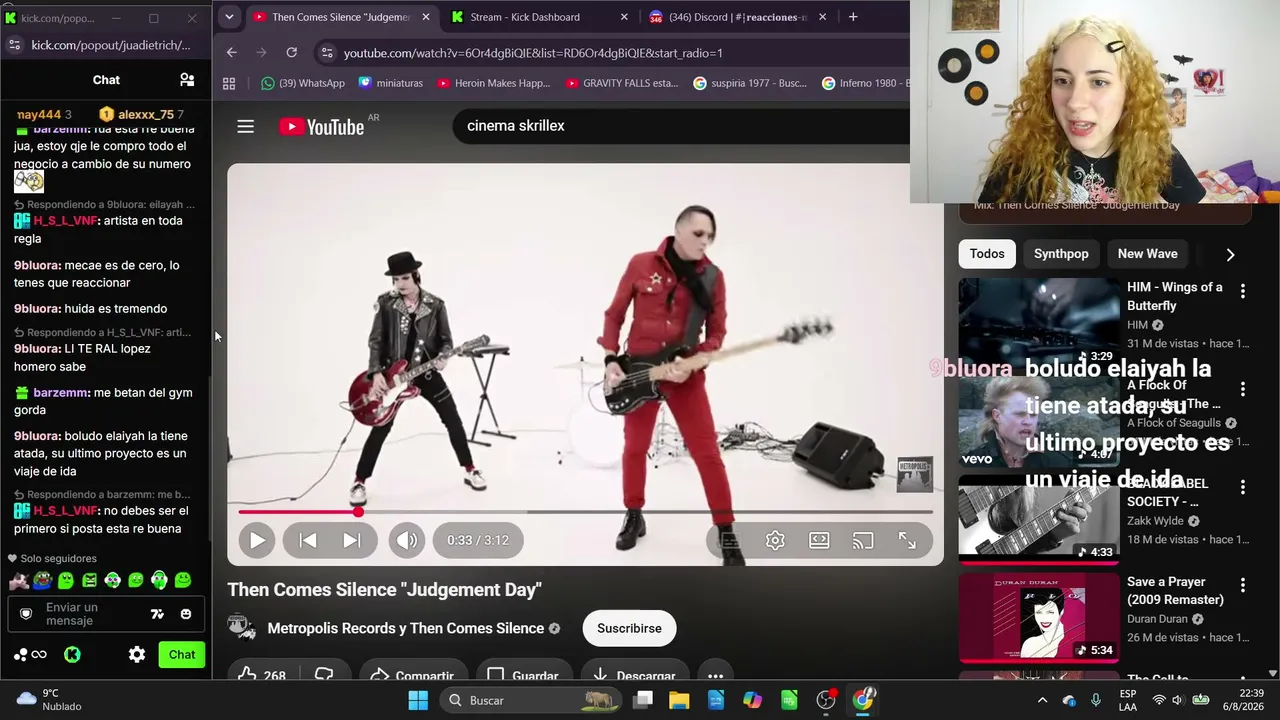Show more filter chips with arrow

tap(1230, 254)
